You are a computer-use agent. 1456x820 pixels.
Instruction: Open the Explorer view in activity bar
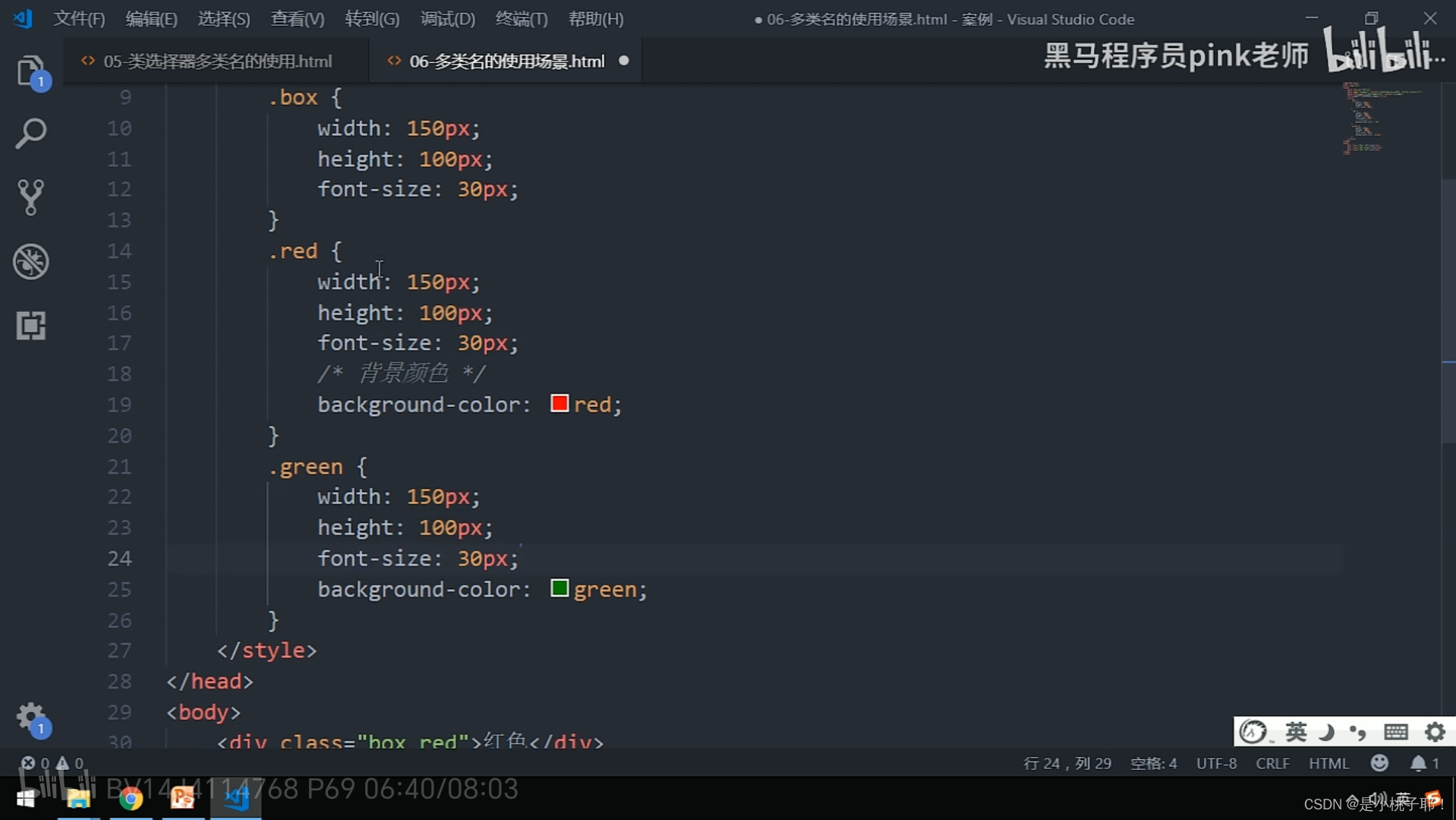tap(31, 72)
